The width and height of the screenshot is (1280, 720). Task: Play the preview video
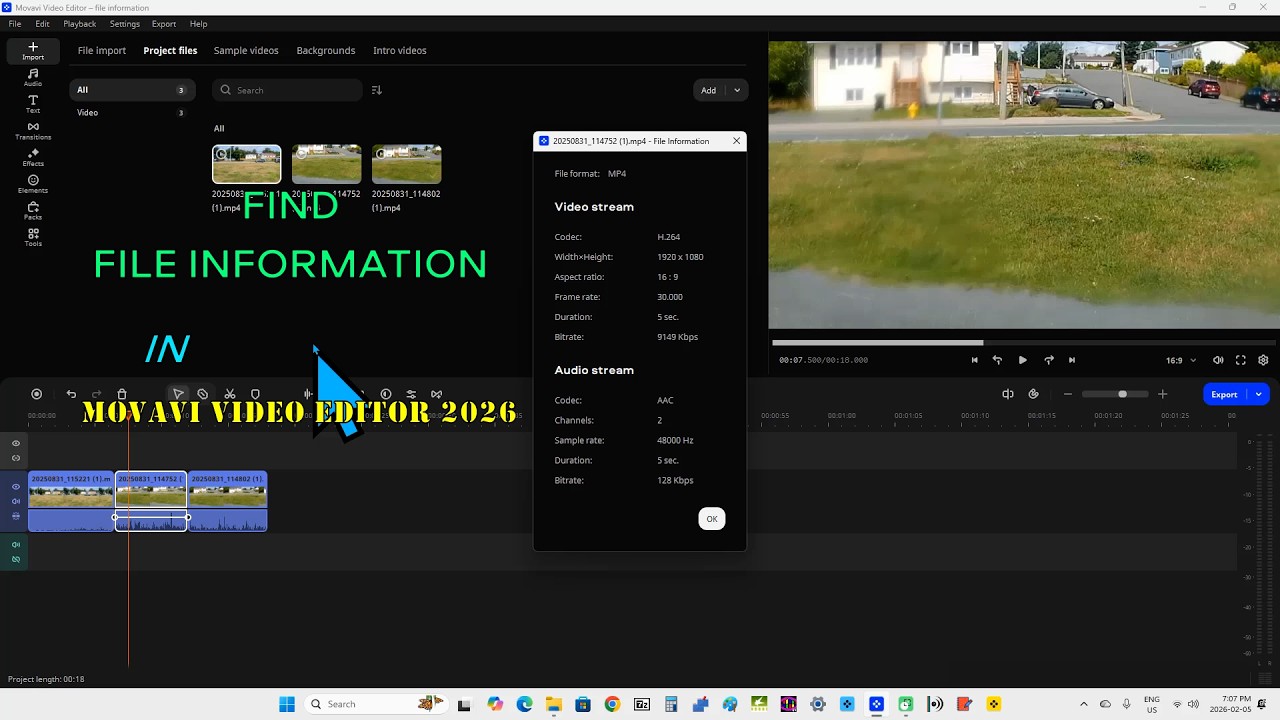(x=1022, y=360)
